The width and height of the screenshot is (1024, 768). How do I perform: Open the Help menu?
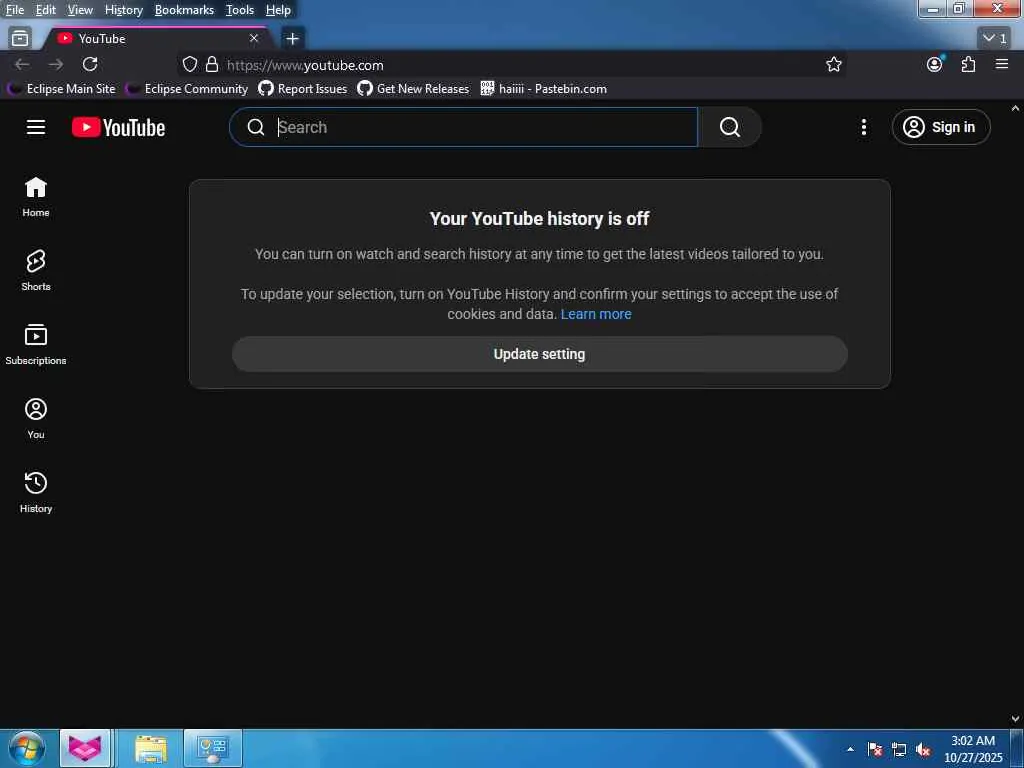(278, 10)
